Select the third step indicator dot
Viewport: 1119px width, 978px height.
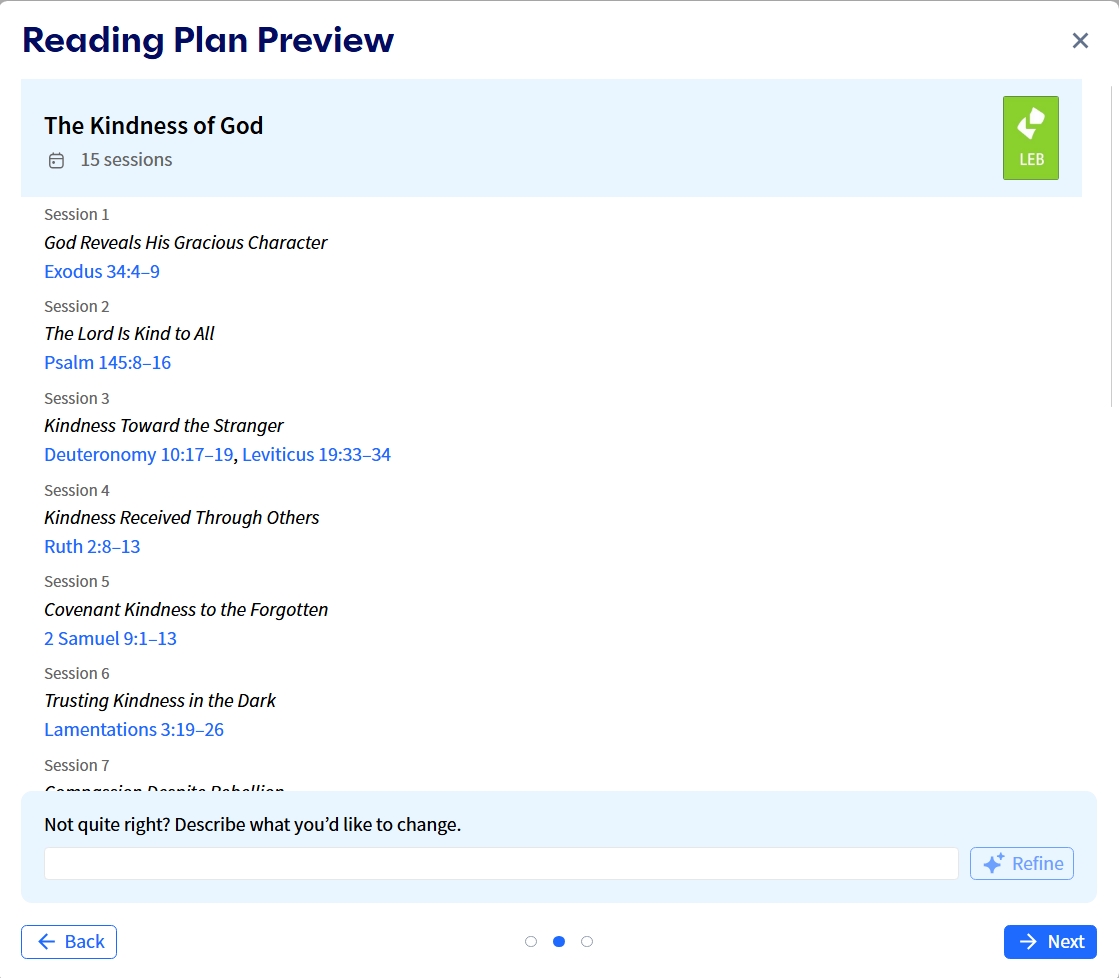coord(587,942)
